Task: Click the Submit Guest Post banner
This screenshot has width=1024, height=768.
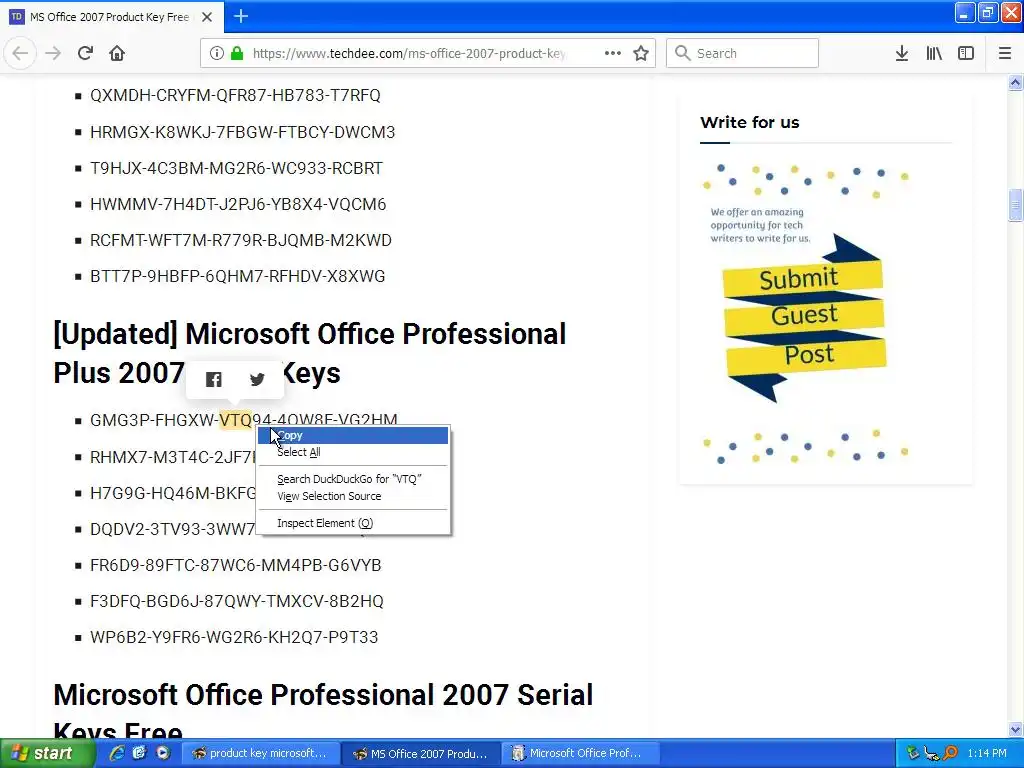Action: (805, 317)
